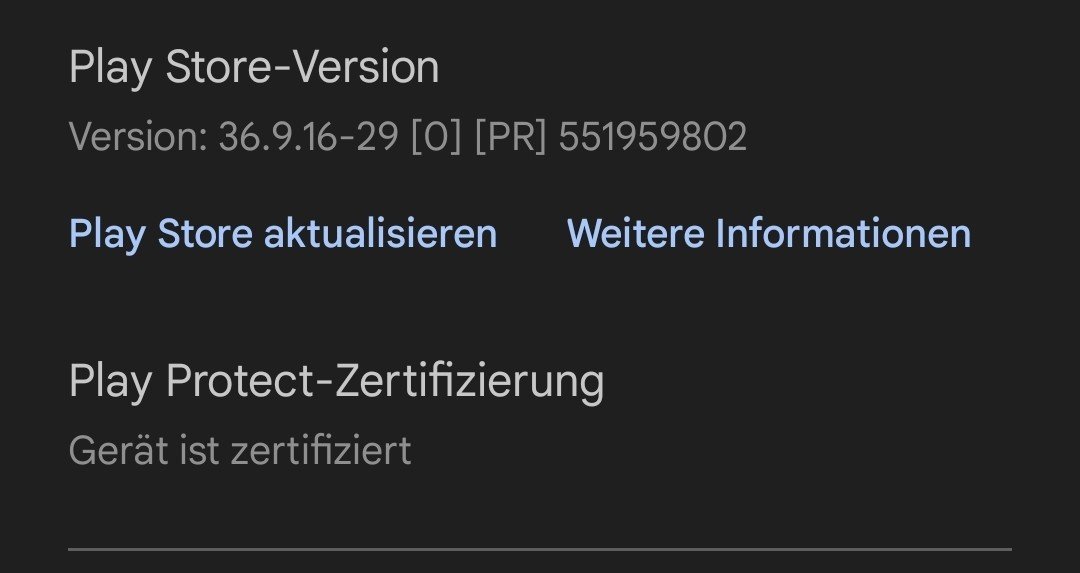The height and width of the screenshot is (573, 1080).
Task: Click the [PR] tag in version line
Action: point(510,137)
